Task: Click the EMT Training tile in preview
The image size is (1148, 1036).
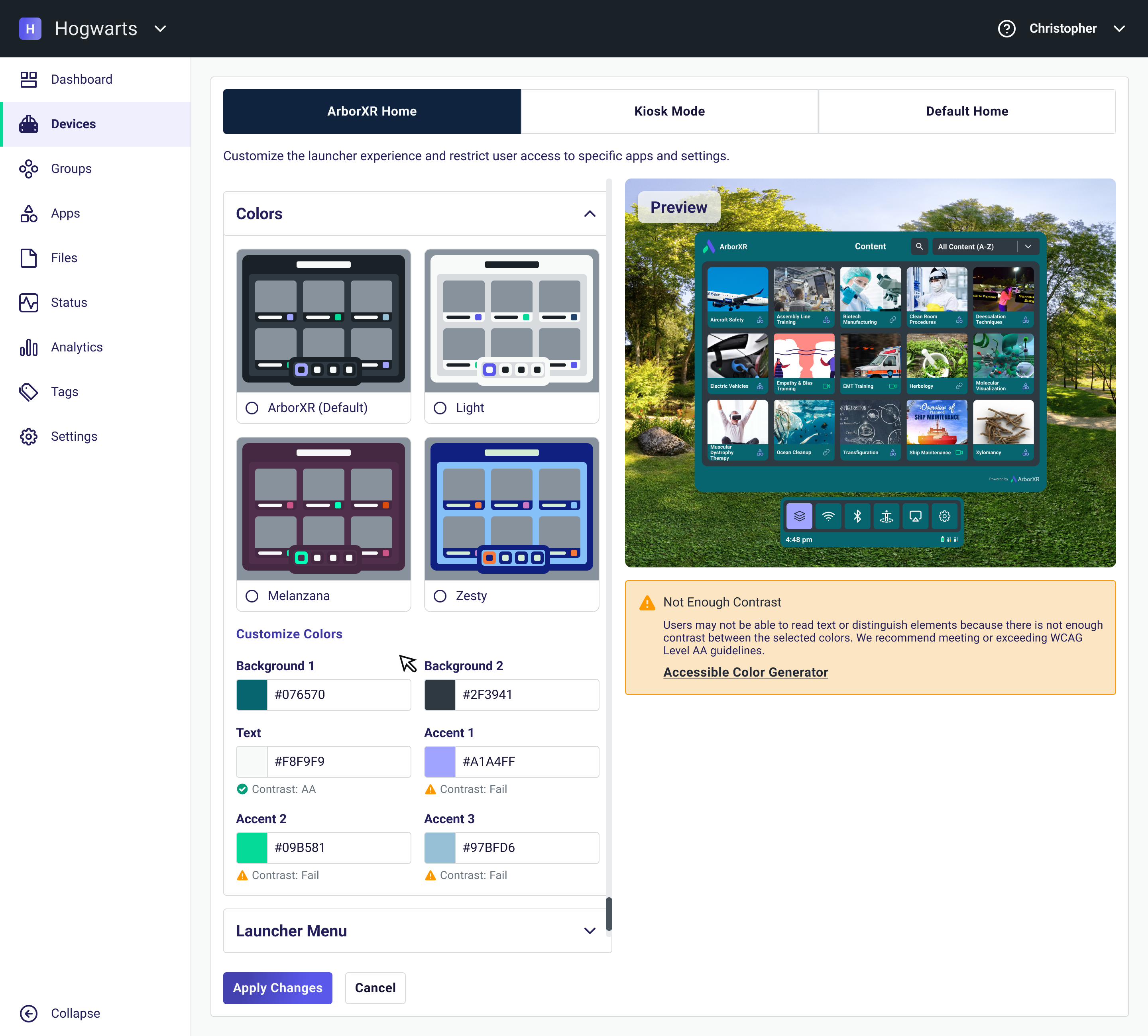Action: click(x=870, y=364)
